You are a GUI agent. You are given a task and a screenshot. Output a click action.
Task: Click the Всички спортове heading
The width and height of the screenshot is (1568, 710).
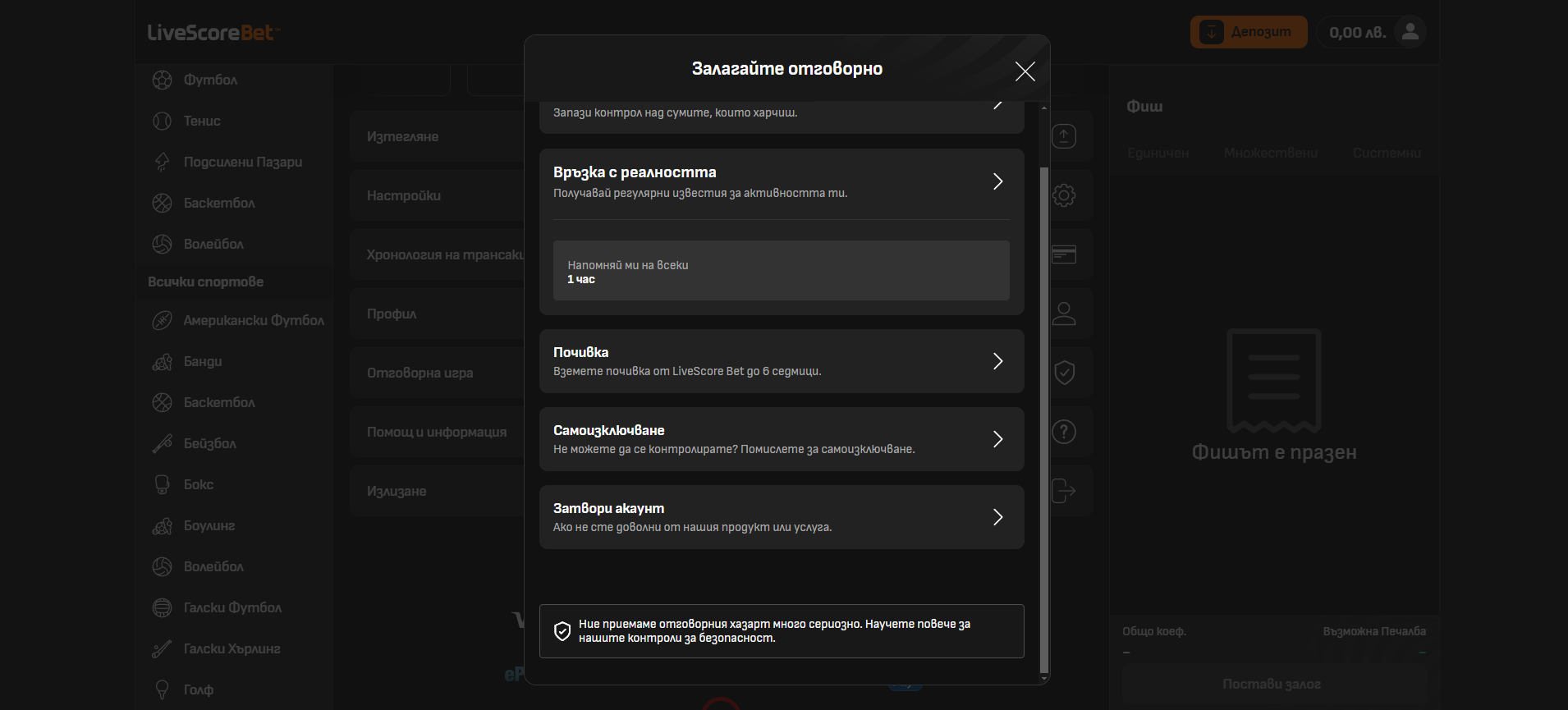(x=205, y=282)
